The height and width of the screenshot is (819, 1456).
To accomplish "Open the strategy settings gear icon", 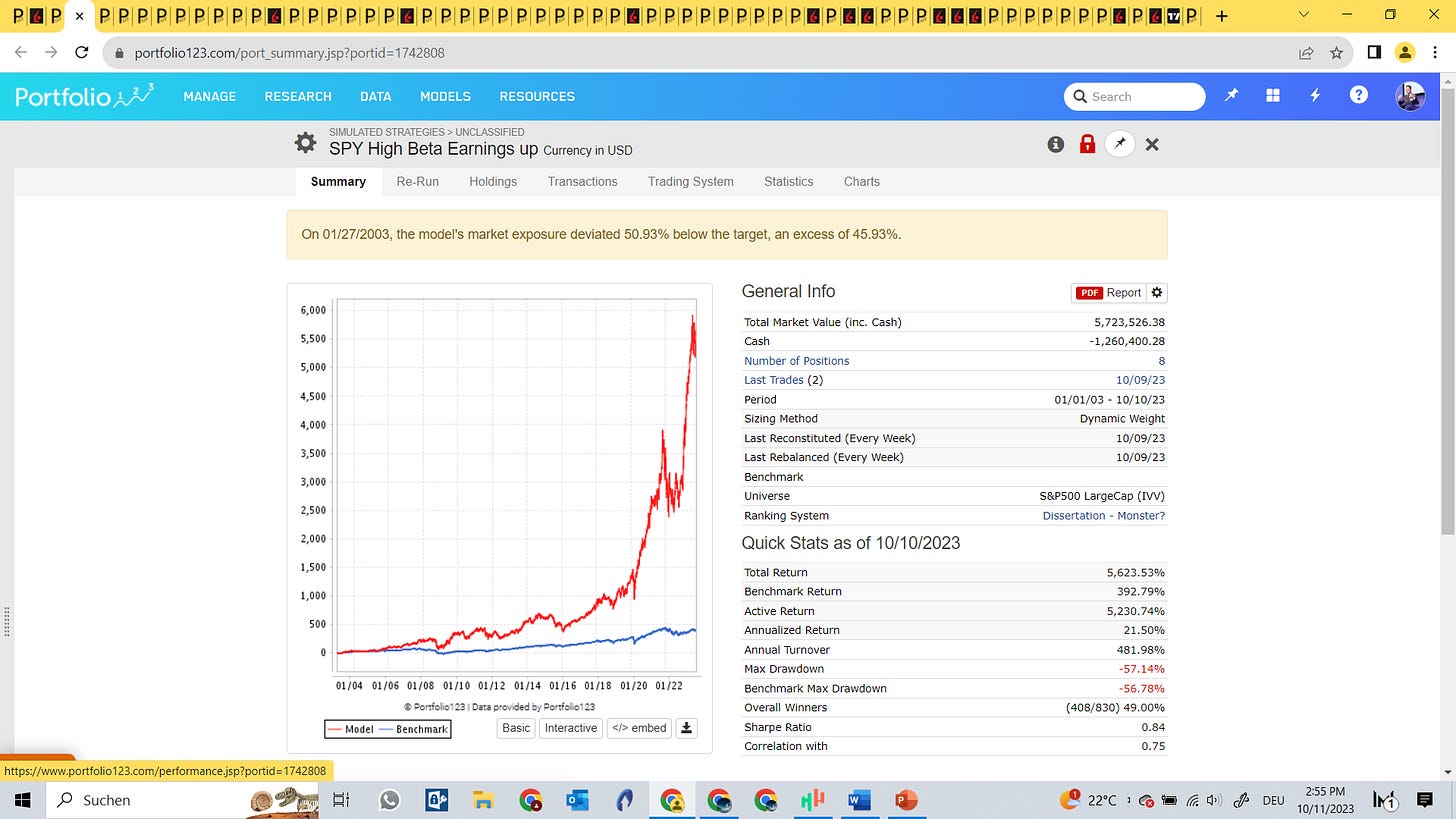I will [x=305, y=143].
